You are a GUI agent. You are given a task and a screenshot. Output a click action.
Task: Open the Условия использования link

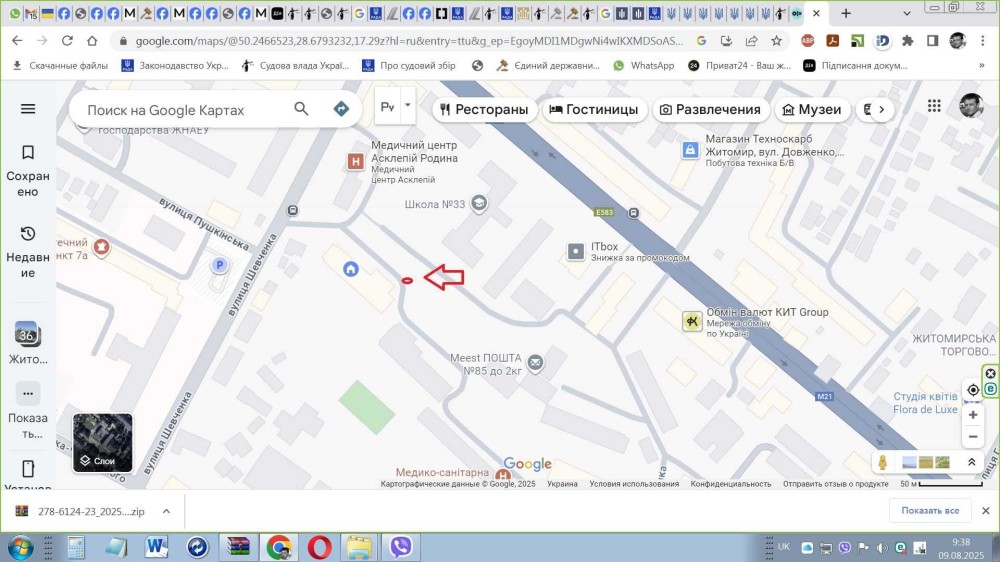[x=634, y=484]
